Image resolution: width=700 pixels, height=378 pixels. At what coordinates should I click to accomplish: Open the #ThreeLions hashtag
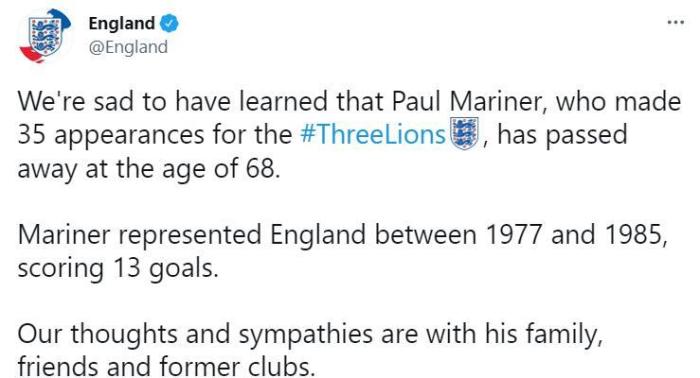click(x=373, y=134)
